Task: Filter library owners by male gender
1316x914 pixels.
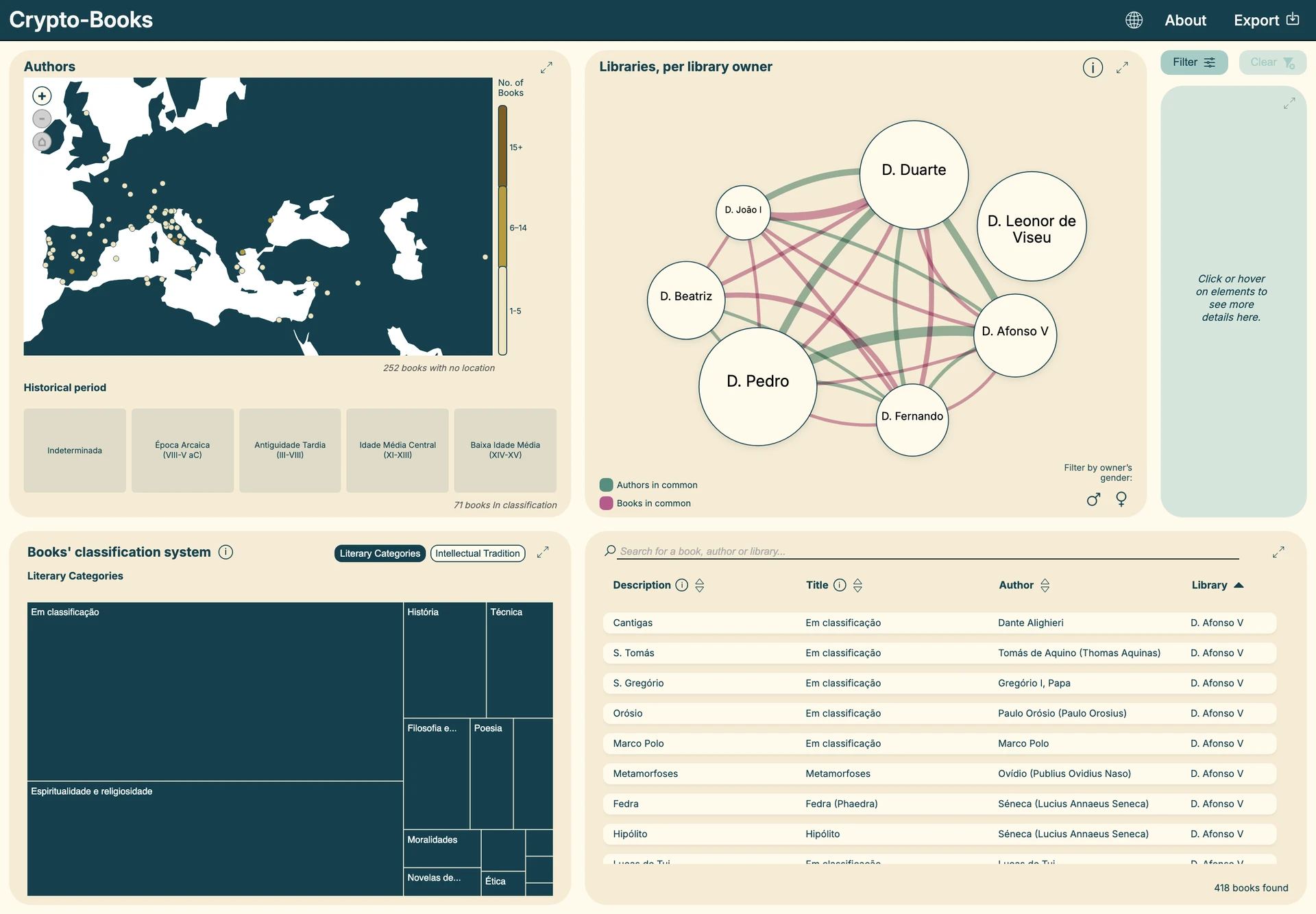Action: tap(1094, 499)
